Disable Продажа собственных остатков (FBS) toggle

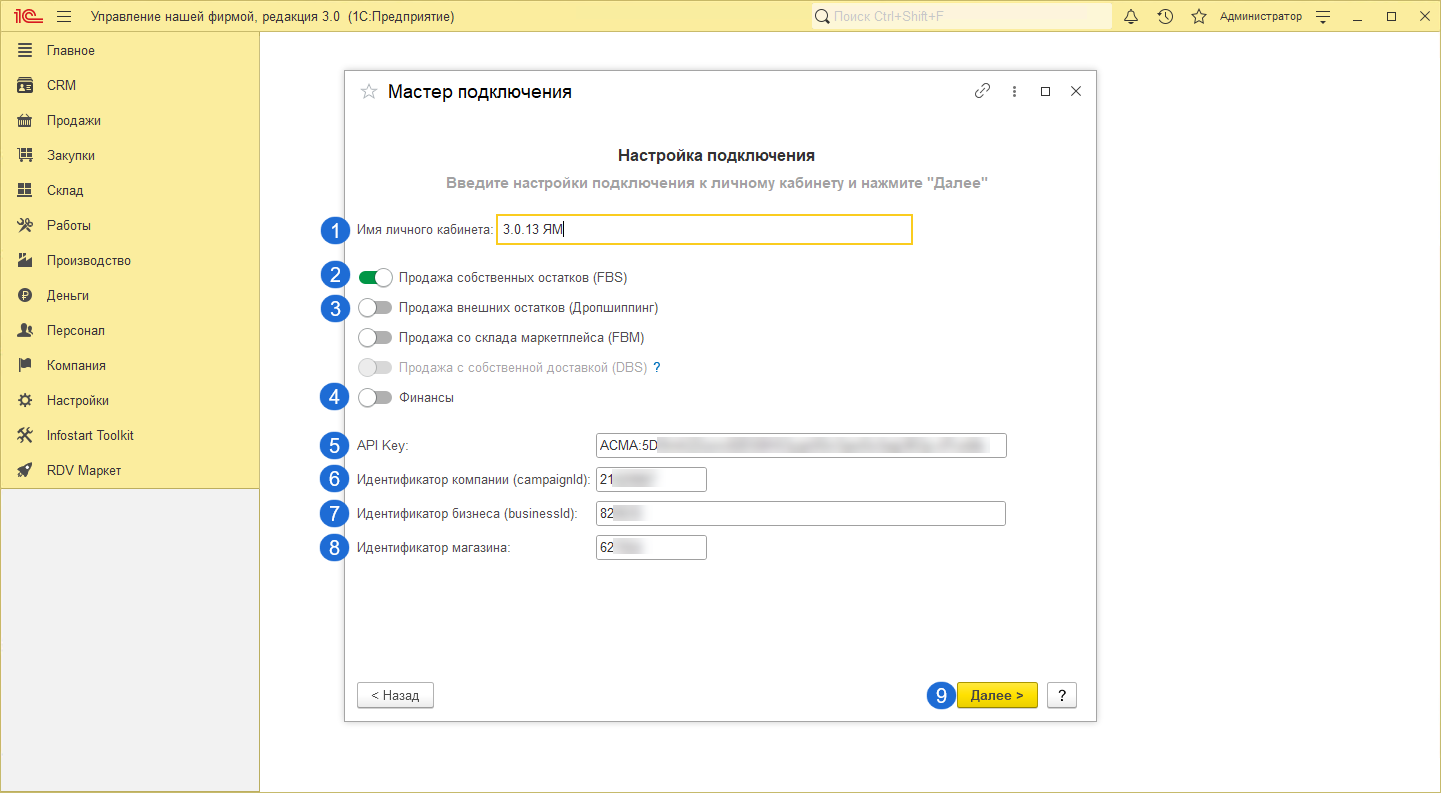pyautogui.click(x=376, y=278)
